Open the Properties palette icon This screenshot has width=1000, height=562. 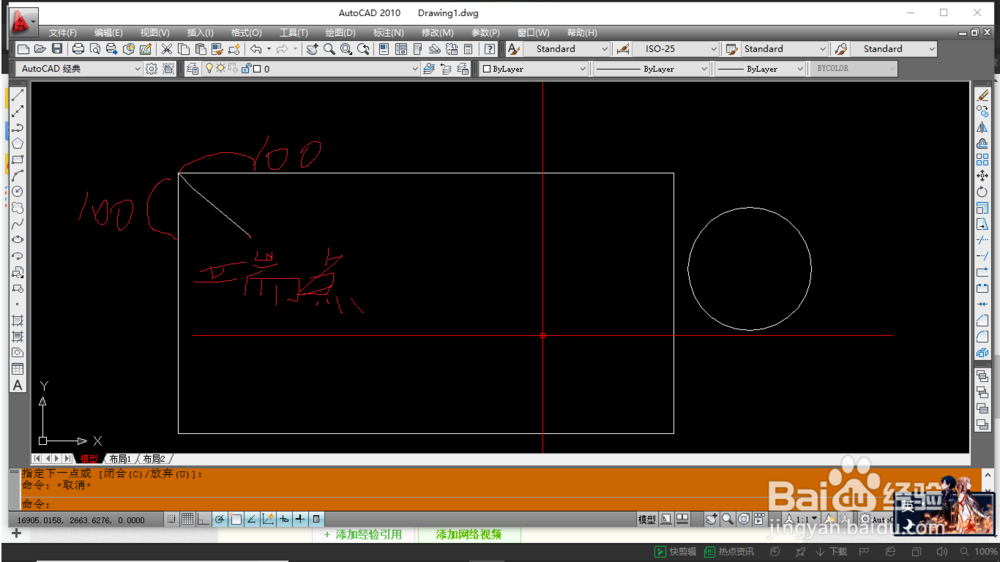pyautogui.click(x=384, y=49)
